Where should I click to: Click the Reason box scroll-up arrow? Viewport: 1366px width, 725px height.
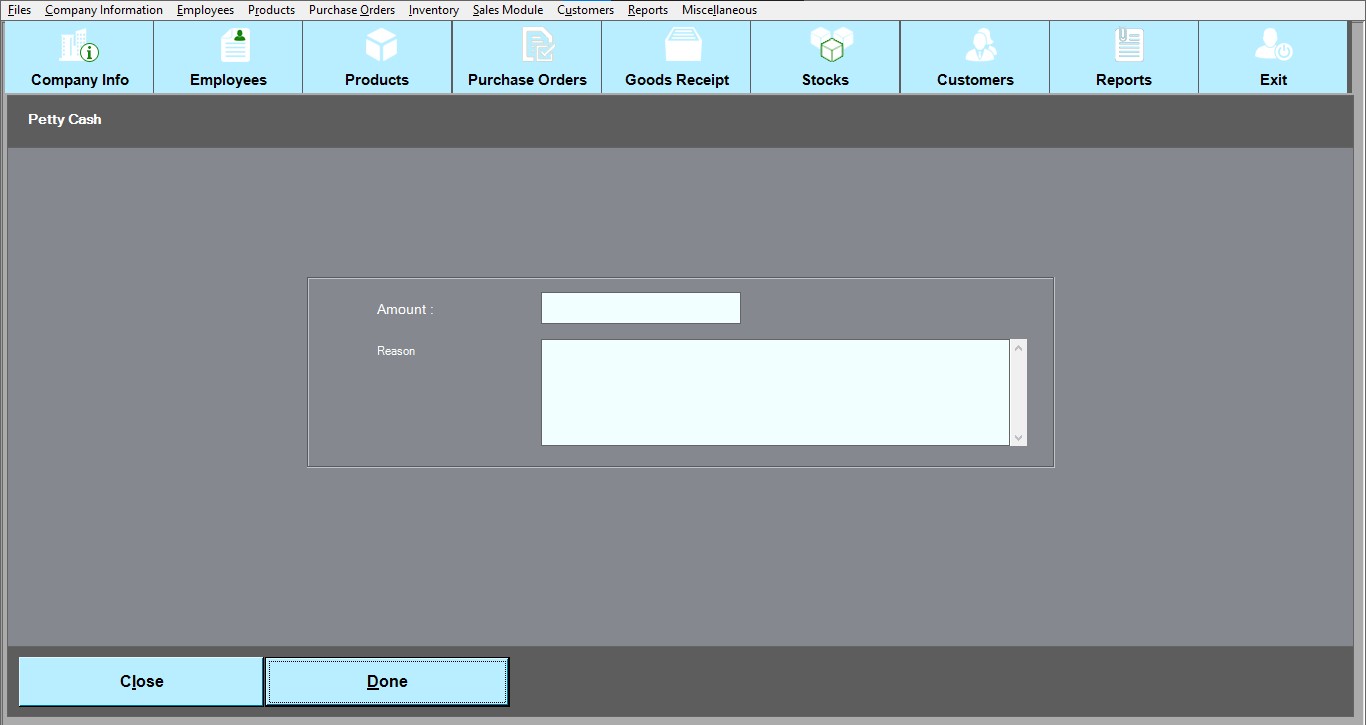tap(1018, 348)
